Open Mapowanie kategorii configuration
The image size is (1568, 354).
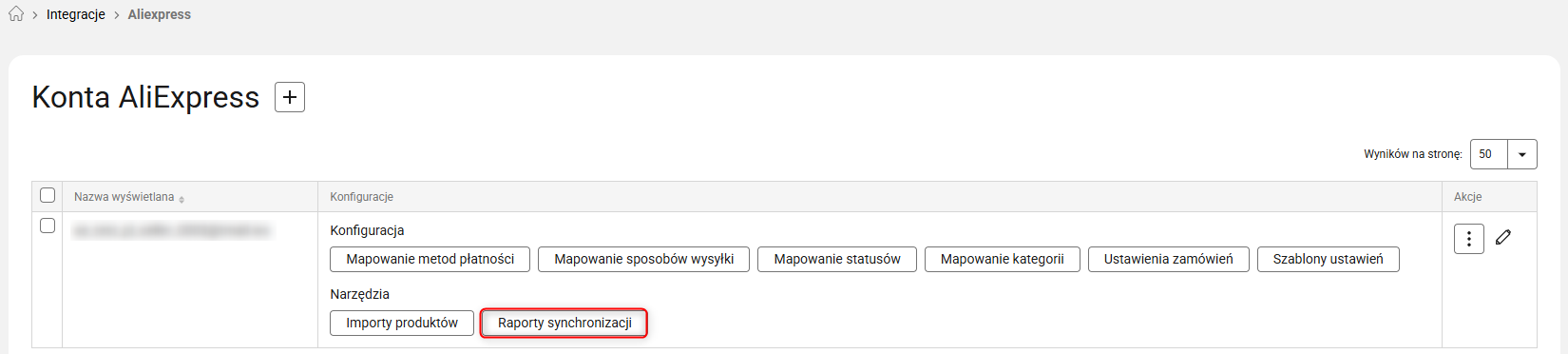point(1003,259)
